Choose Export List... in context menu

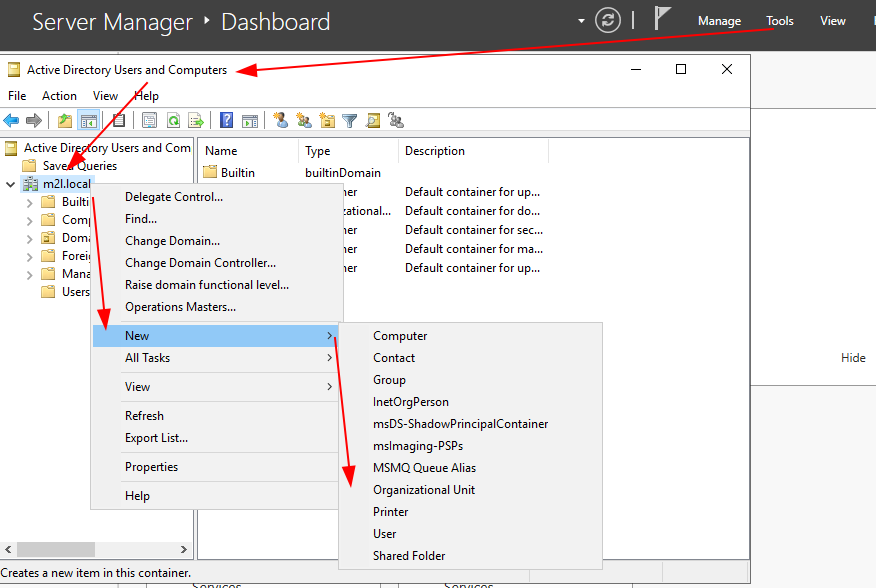click(215, 438)
